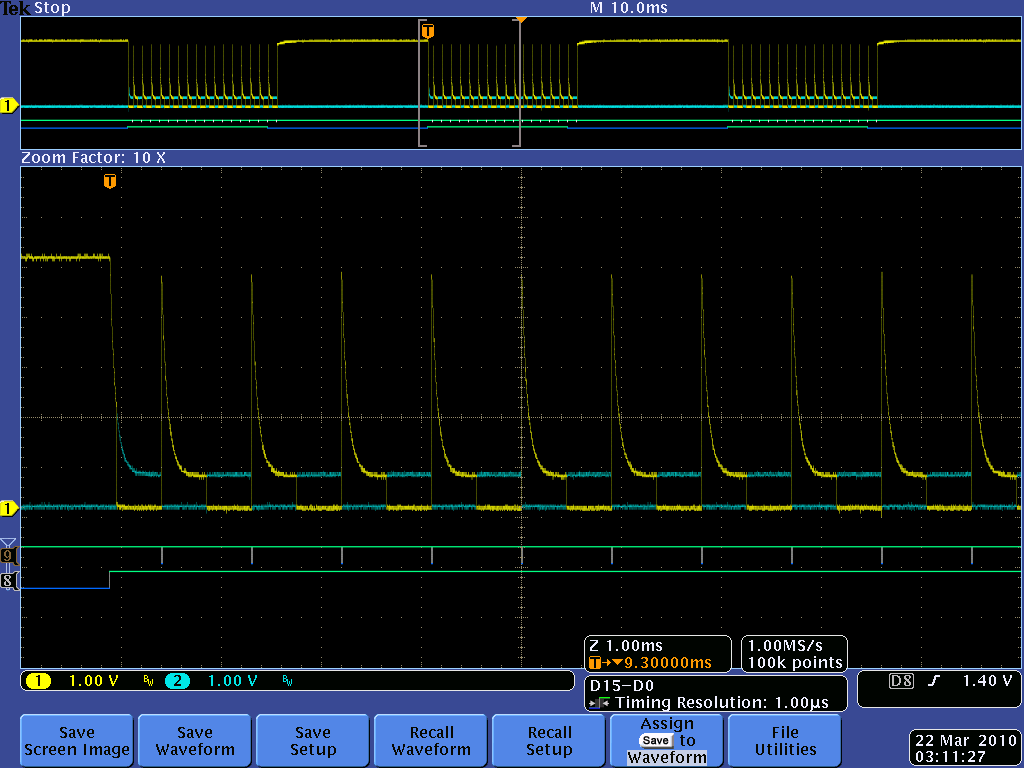Click the 9.30000ms trigger delay value
The image size is (1024, 768).
coord(667,664)
